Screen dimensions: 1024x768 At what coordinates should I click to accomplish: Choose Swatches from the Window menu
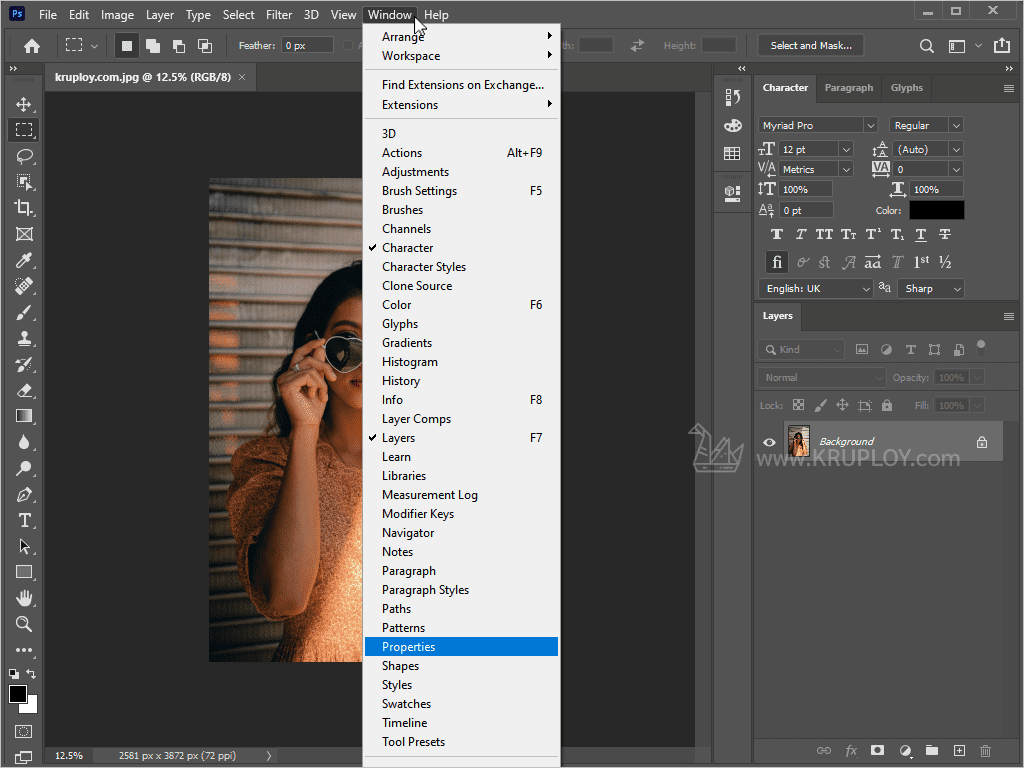462,703
